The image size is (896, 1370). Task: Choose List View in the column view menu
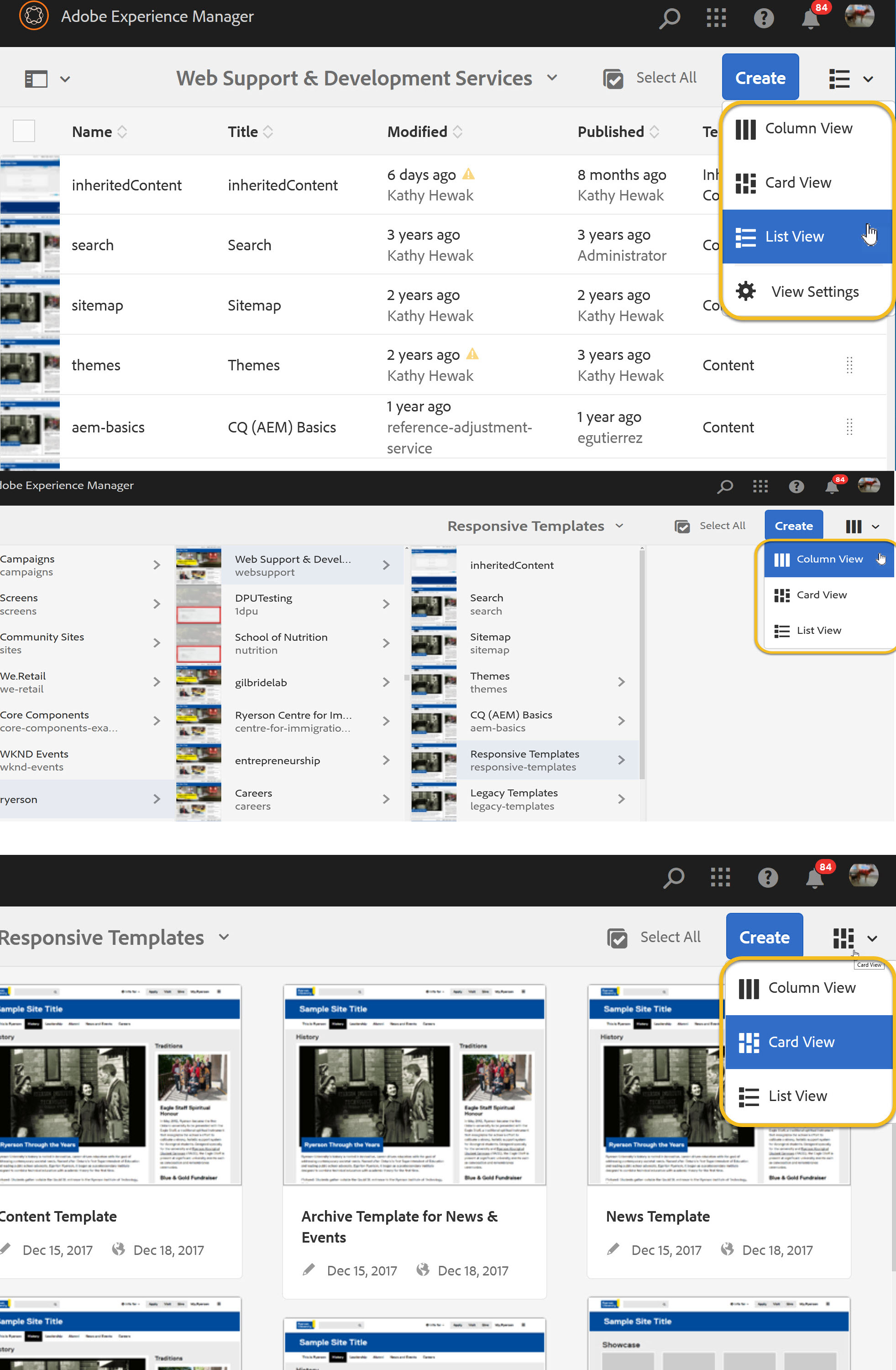point(828,631)
